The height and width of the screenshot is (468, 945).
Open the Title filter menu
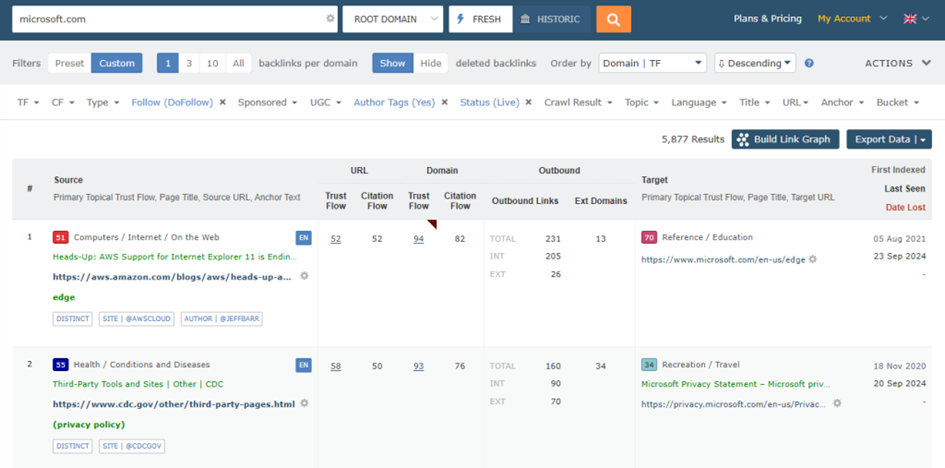[x=755, y=102]
